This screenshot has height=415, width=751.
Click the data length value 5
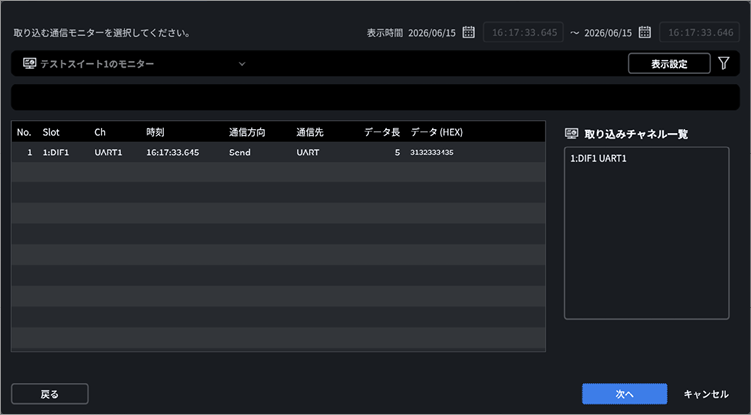(397, 152)
